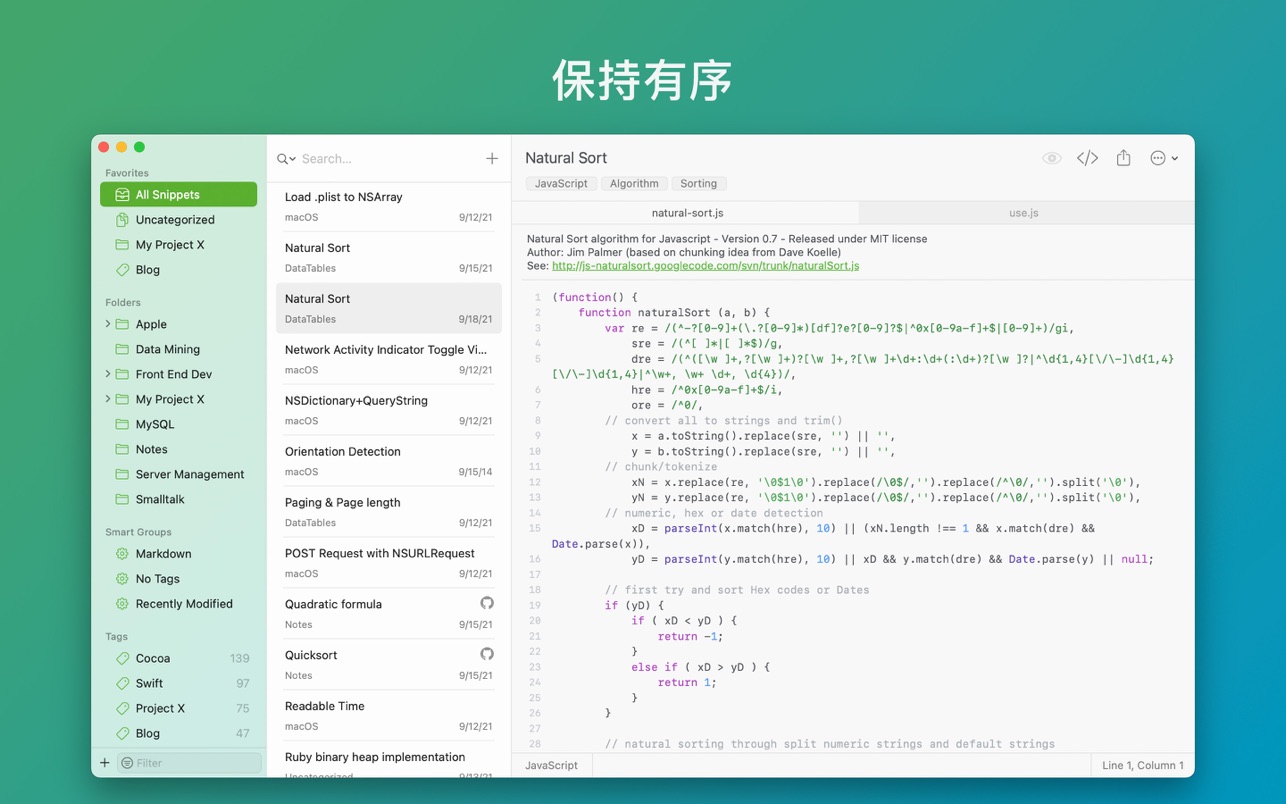Viewport: 1286px width, 804px height.
Task: Open the JavaScript language selector in status bar
Action: click(552, 765)
